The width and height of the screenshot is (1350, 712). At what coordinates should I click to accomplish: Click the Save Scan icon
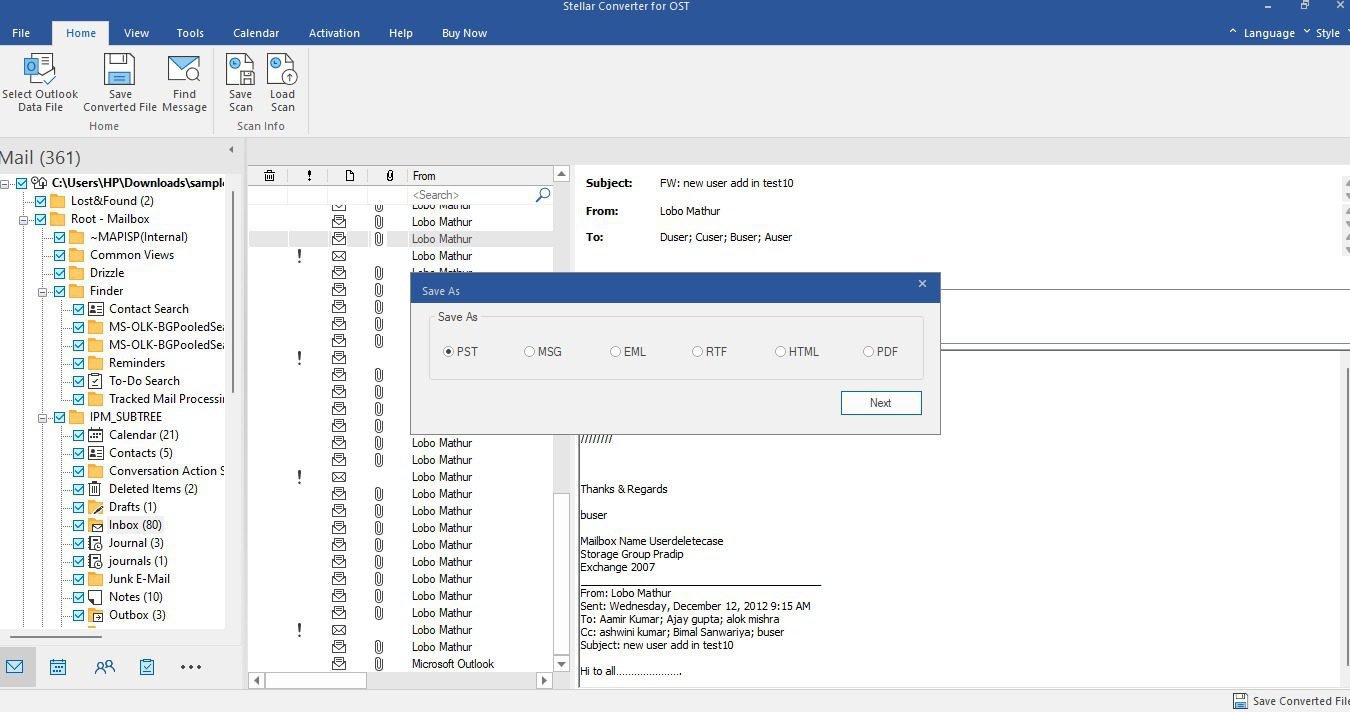coord(240,69)
